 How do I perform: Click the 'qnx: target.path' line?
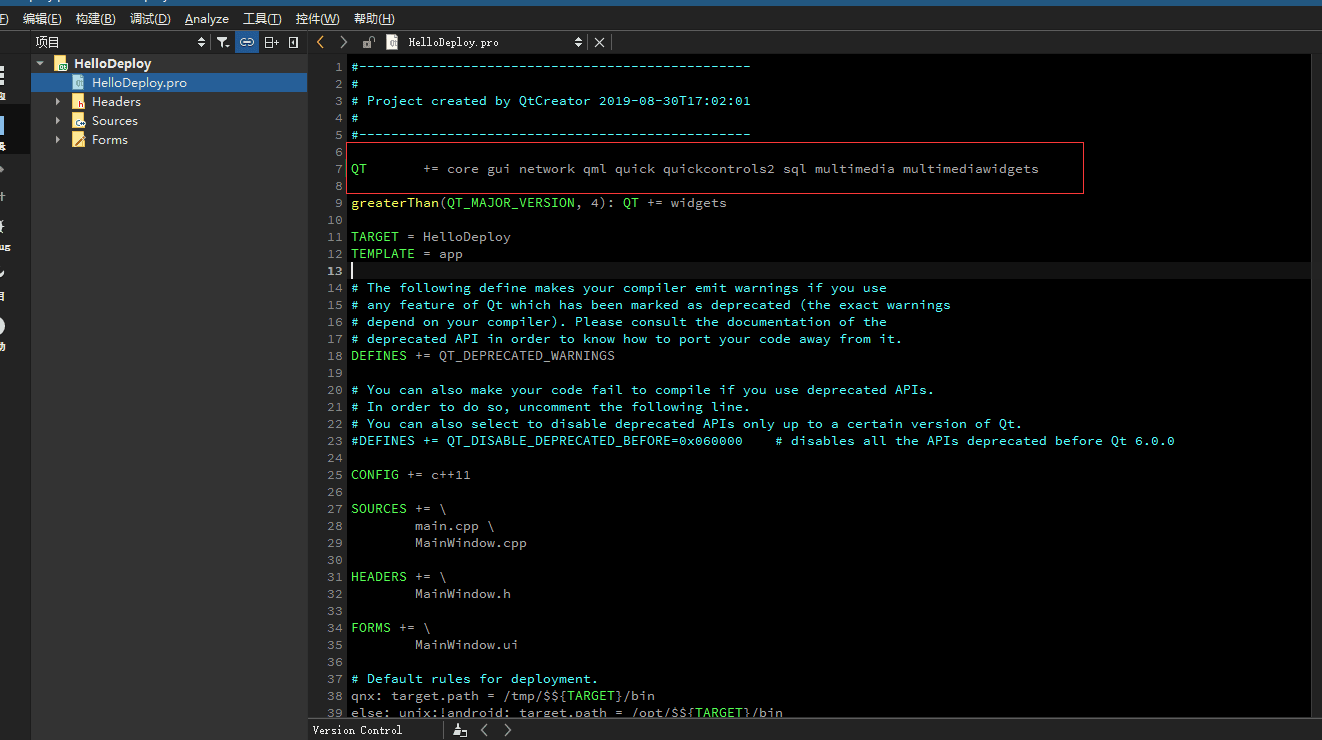point(503,696)
